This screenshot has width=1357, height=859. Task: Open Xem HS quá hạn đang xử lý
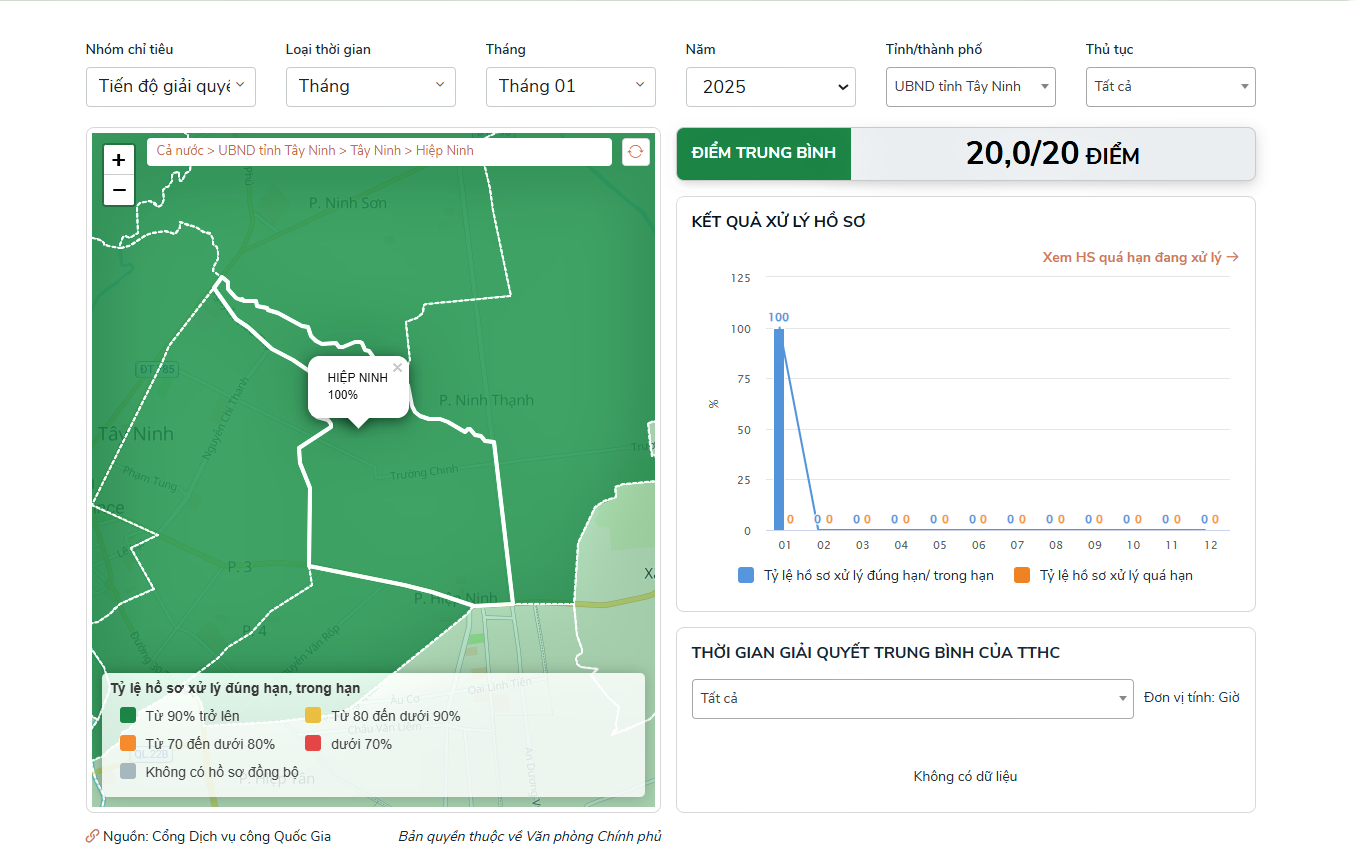pyautogui.click(x=1141, y=257)
